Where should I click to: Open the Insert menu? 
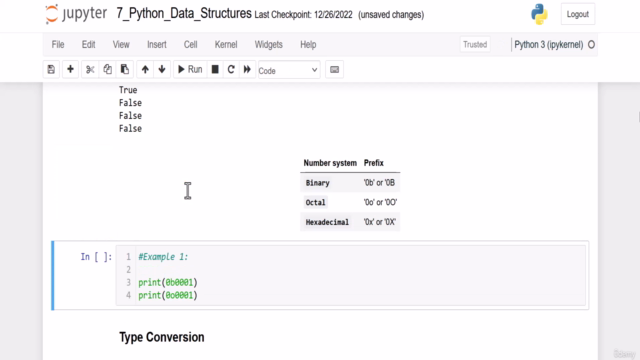tap(157, 44)
